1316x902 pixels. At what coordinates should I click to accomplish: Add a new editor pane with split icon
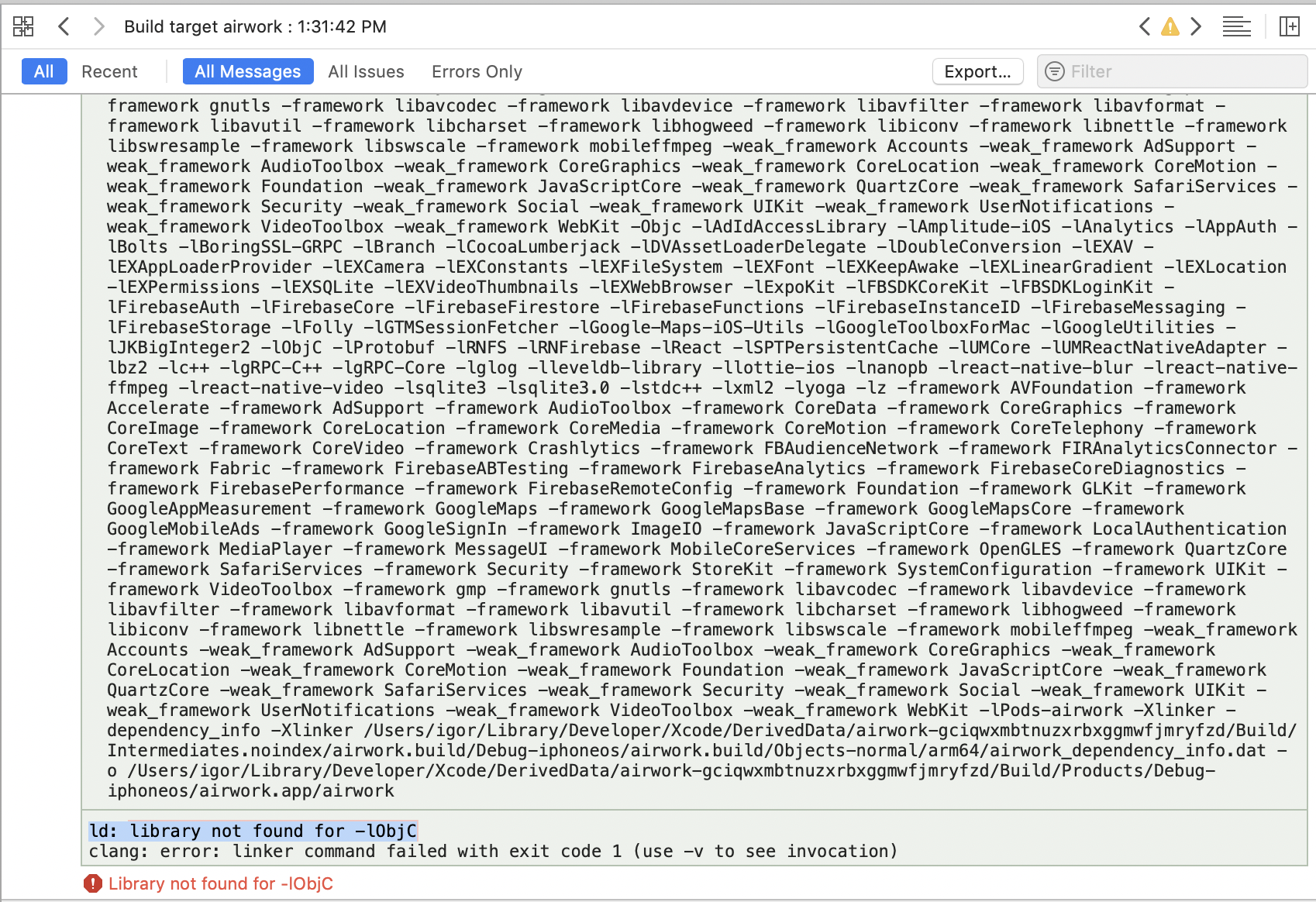click(1290, 26)
